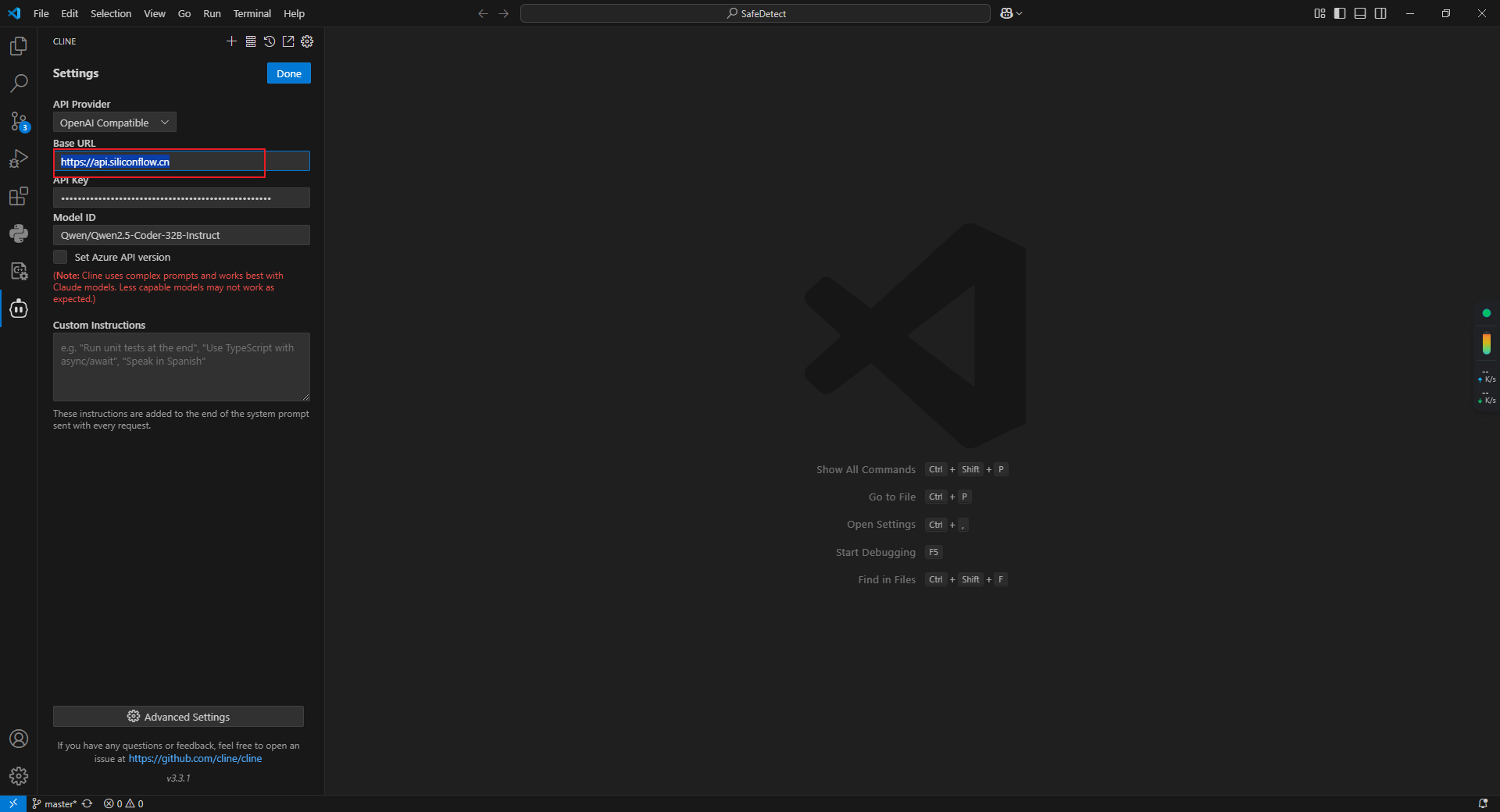Open Run and Debug view
Image resolution: width=1500 pixels, height=812 pixels.
[19, 158]
